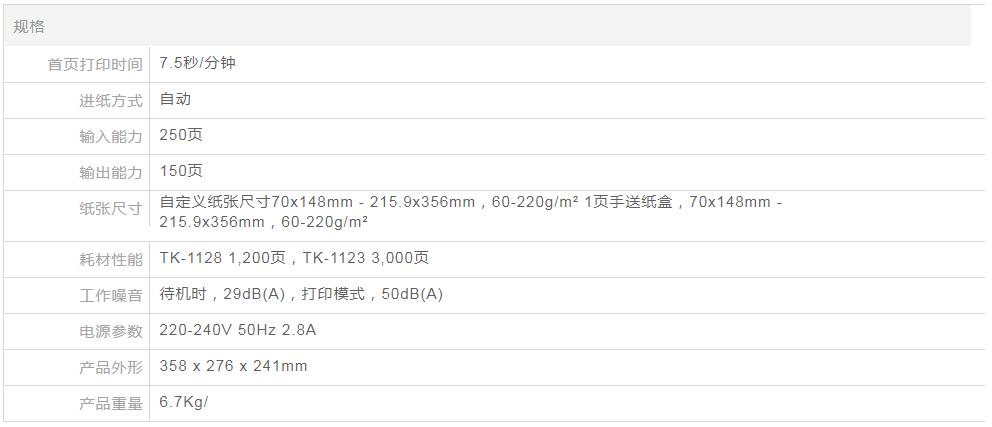Screen dimensions: 992x427
Task: Click the 250页 input capacity value
Action: pyautogui.click(x=181, y=135)
